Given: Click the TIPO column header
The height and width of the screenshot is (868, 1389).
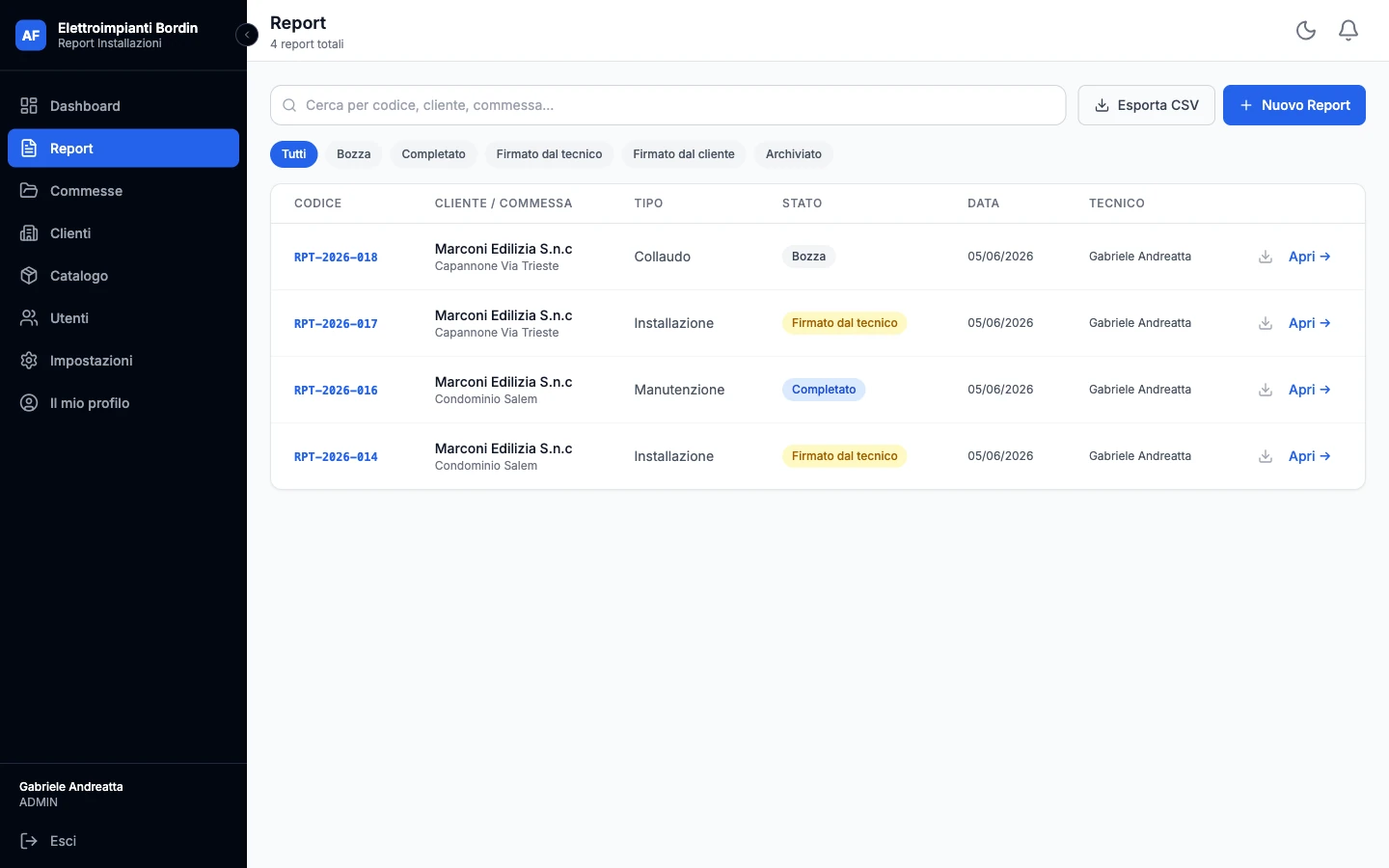Looking at the screenshot, I should (648, 203).
